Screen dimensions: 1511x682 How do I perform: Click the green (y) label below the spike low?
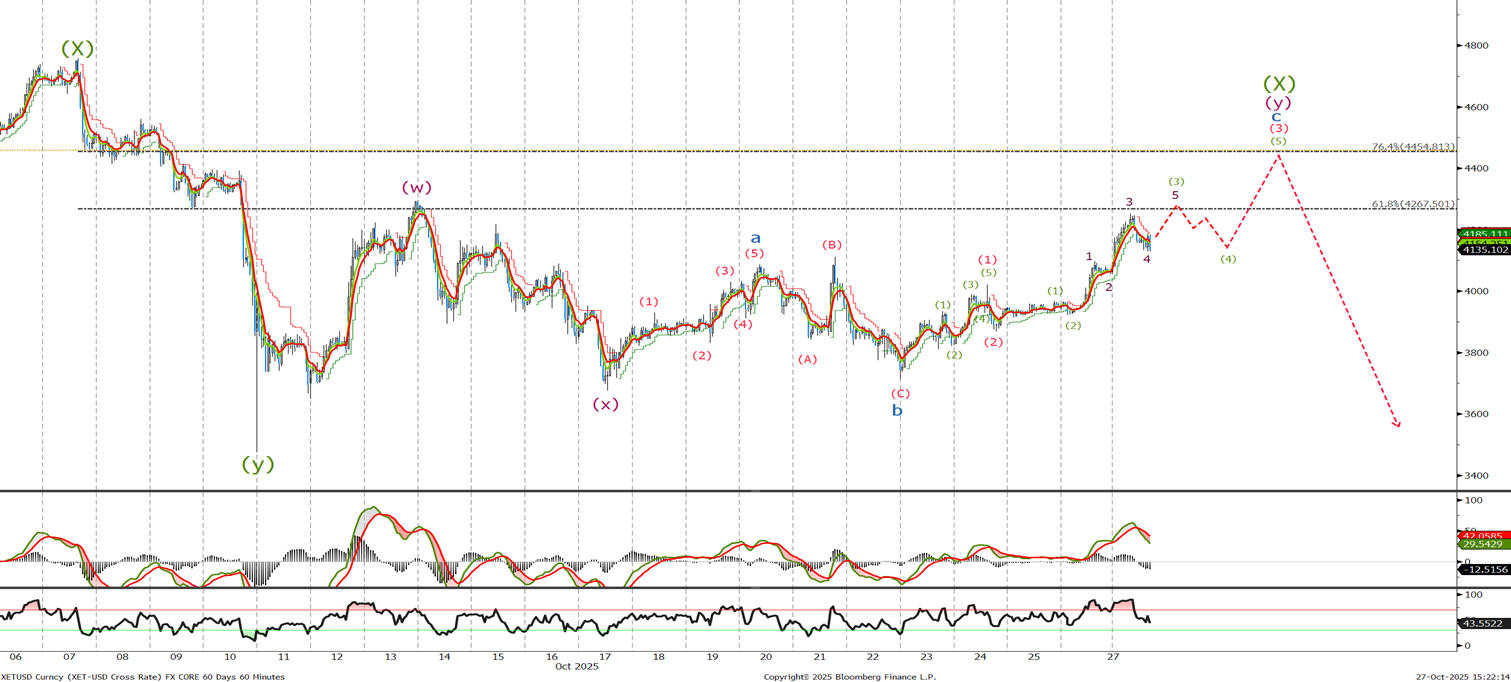coord(257,464)
